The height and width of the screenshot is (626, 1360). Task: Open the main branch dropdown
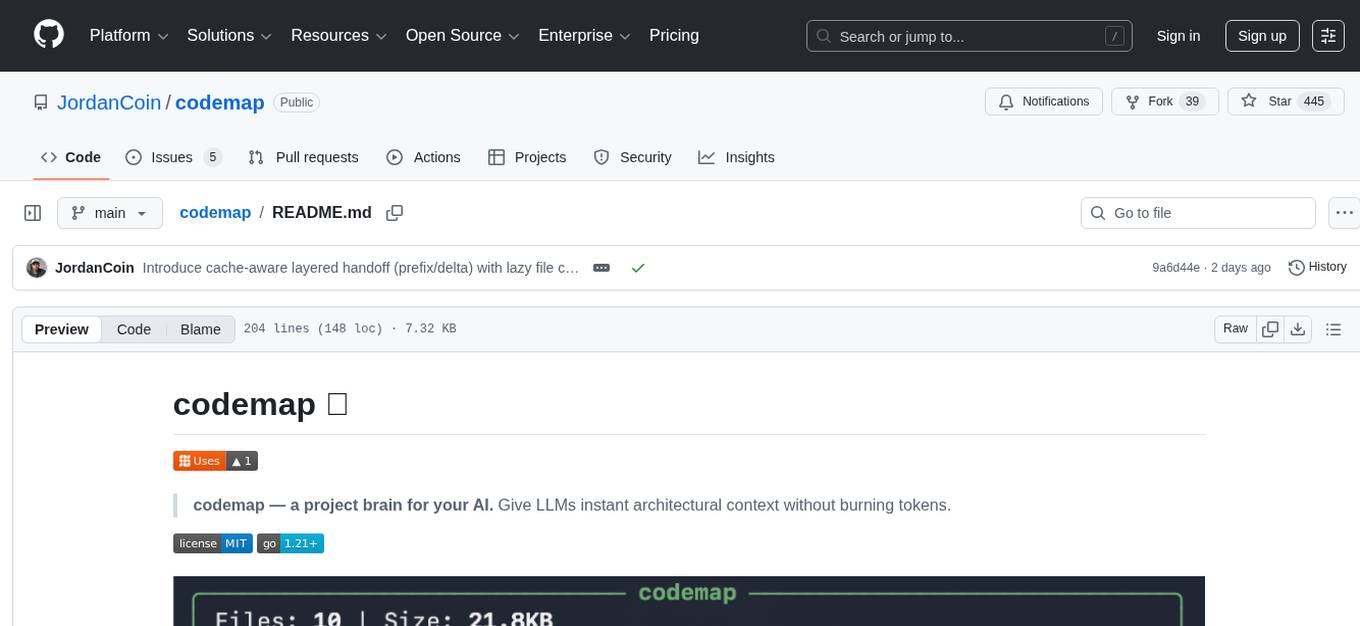pyautogui.click(x=109, y=213)
